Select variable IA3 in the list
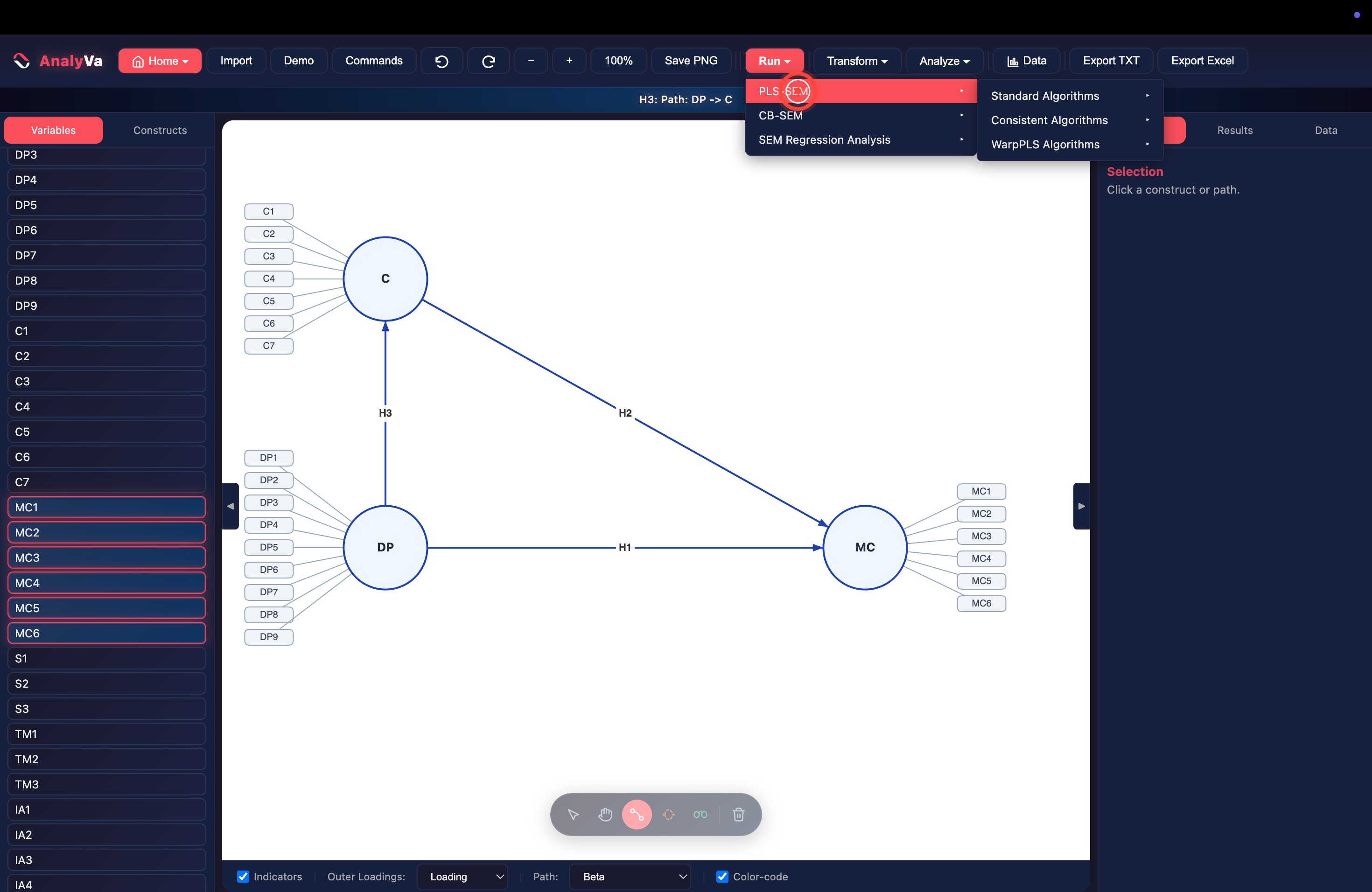This screenshot has width=1372, height=892. (x=107, y=860)
